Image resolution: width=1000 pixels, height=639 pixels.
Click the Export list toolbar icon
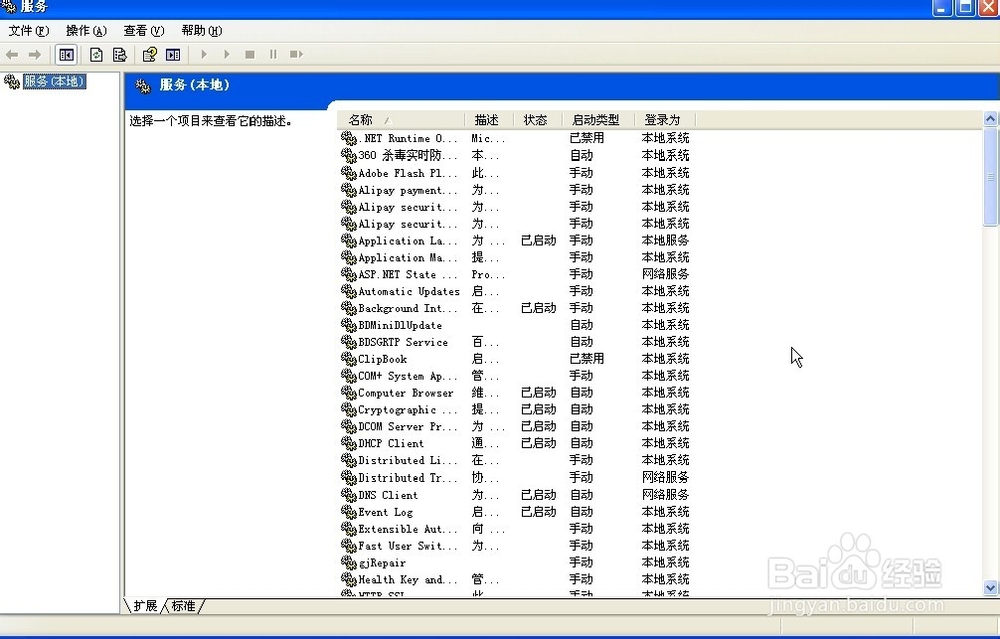(119, 55)
